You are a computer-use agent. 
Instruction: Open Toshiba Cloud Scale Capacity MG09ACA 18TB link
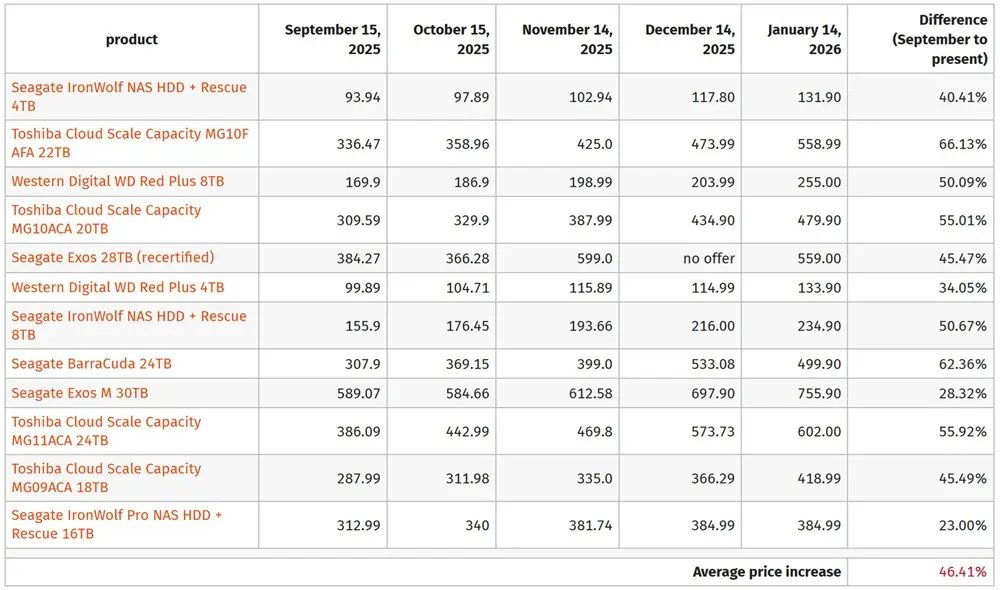[106, 469]
